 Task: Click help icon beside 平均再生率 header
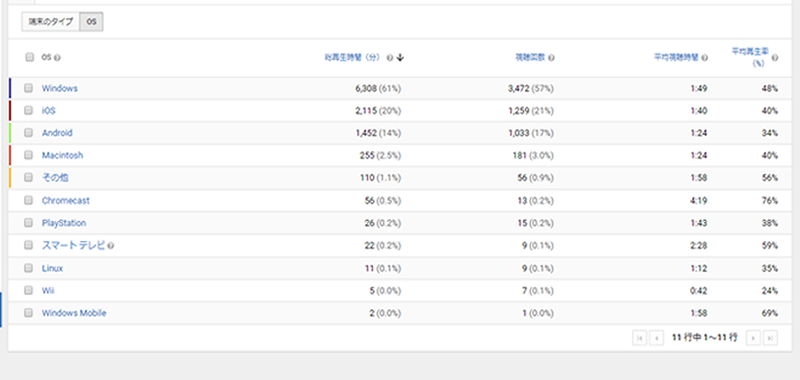775,58
